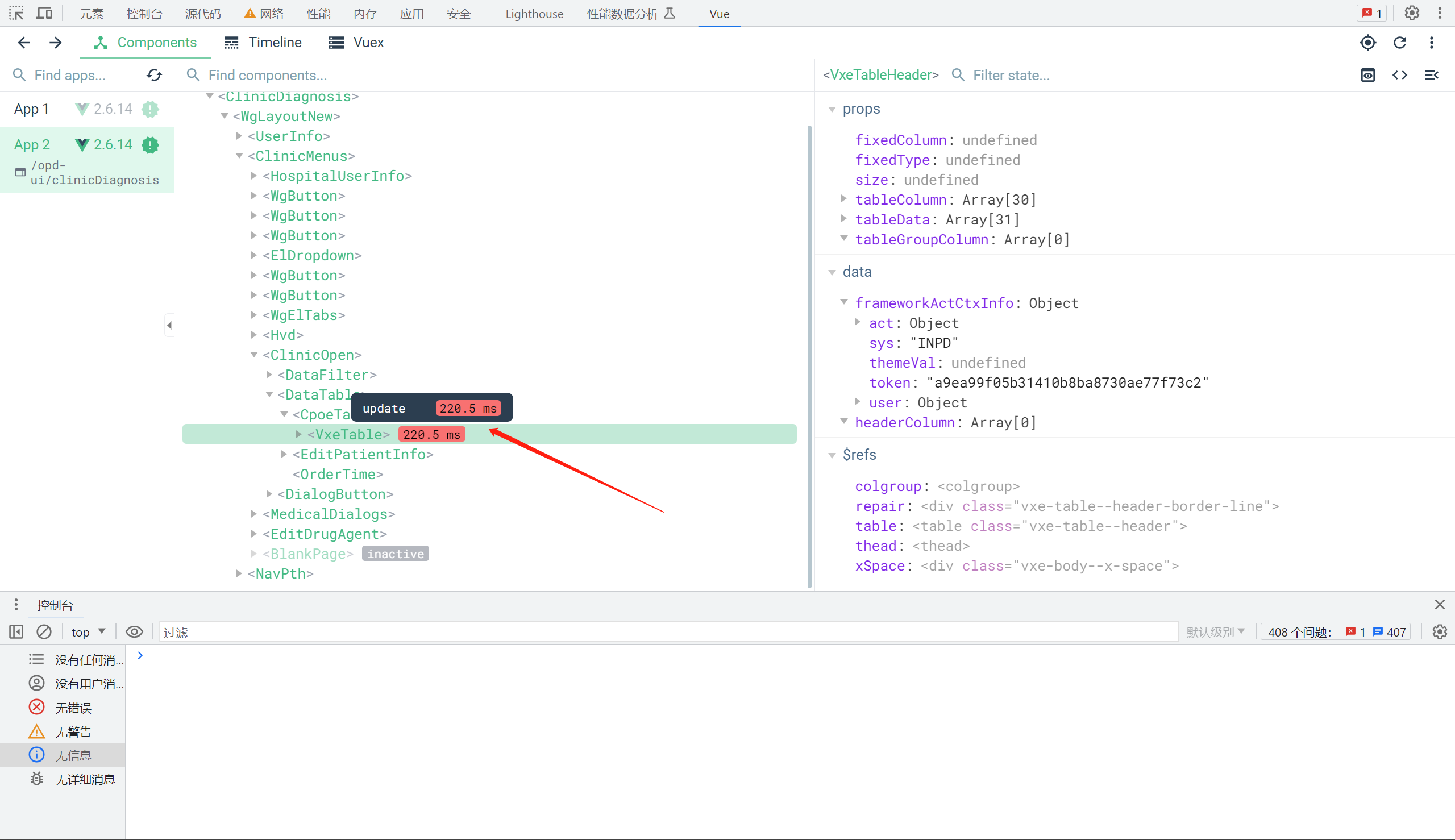Click the select component in page target icon

pyautogui.click(x=1367, y=43)
